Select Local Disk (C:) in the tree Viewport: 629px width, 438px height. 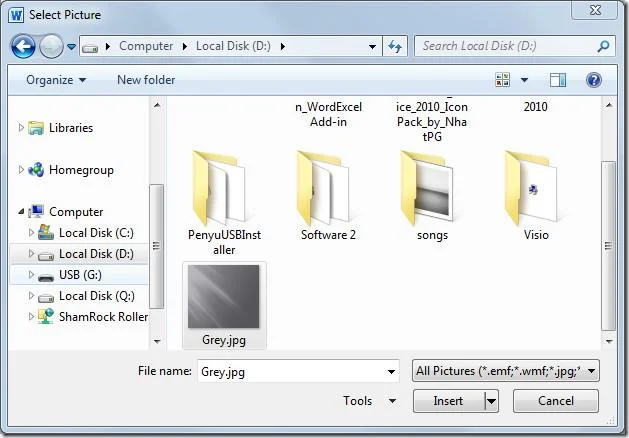point(96,233)
